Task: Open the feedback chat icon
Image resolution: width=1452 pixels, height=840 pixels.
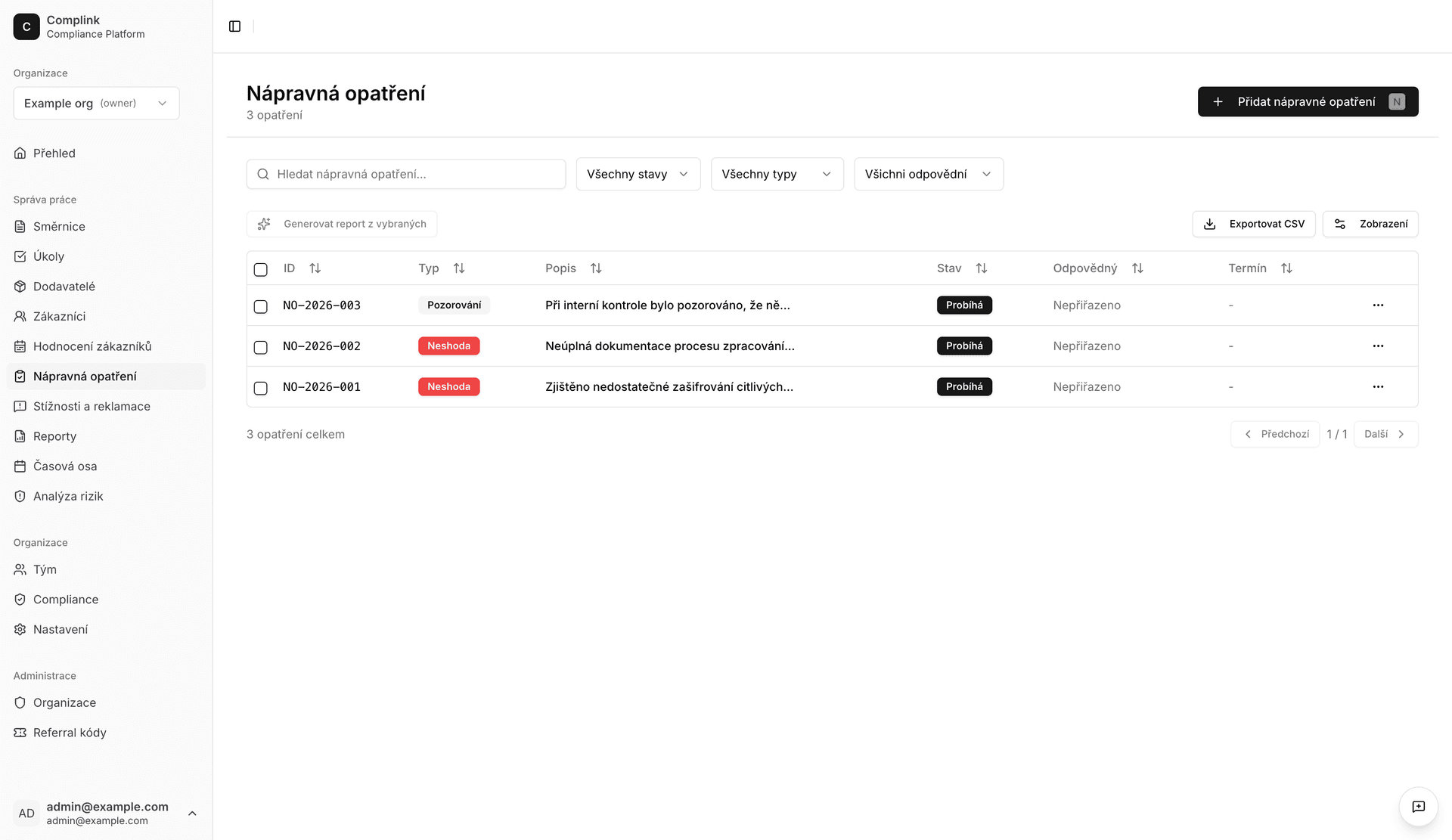Action: (x=1418, y=807)
